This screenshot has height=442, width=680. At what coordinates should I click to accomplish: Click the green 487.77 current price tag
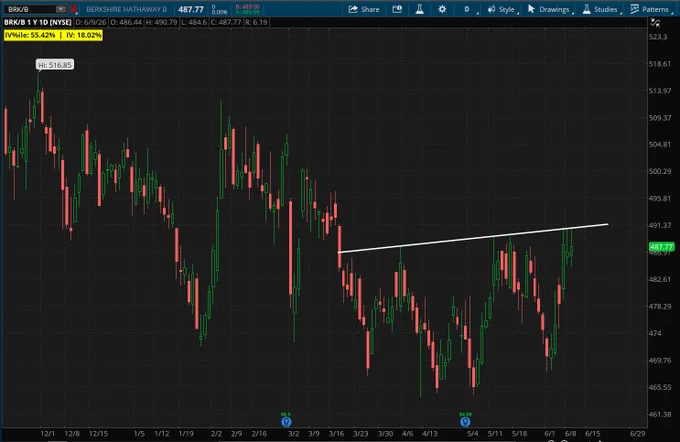pos(661,247)
